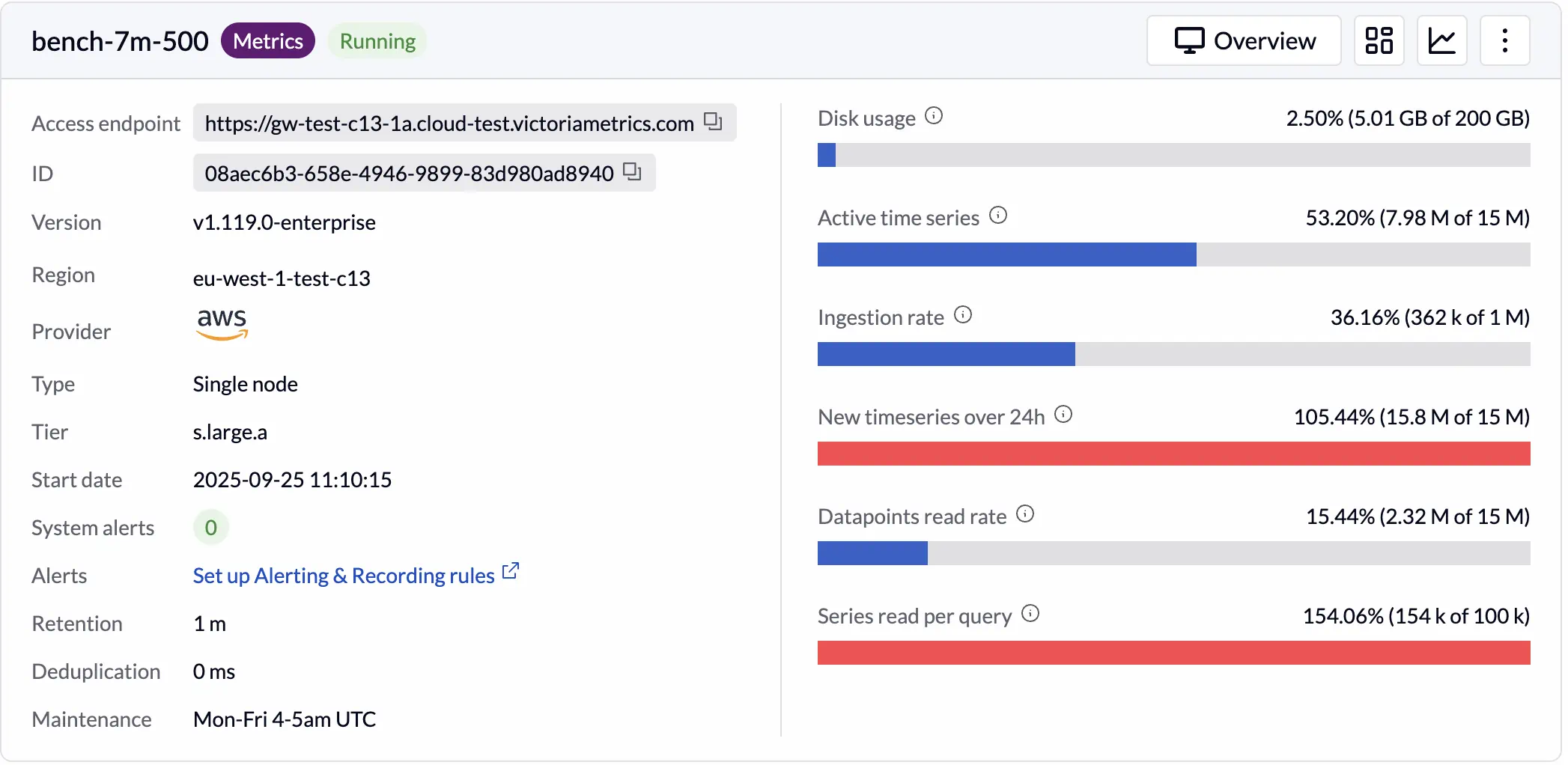Expand the Overview dropdown
1568x765 pixels.
[x=1244, y=40]
